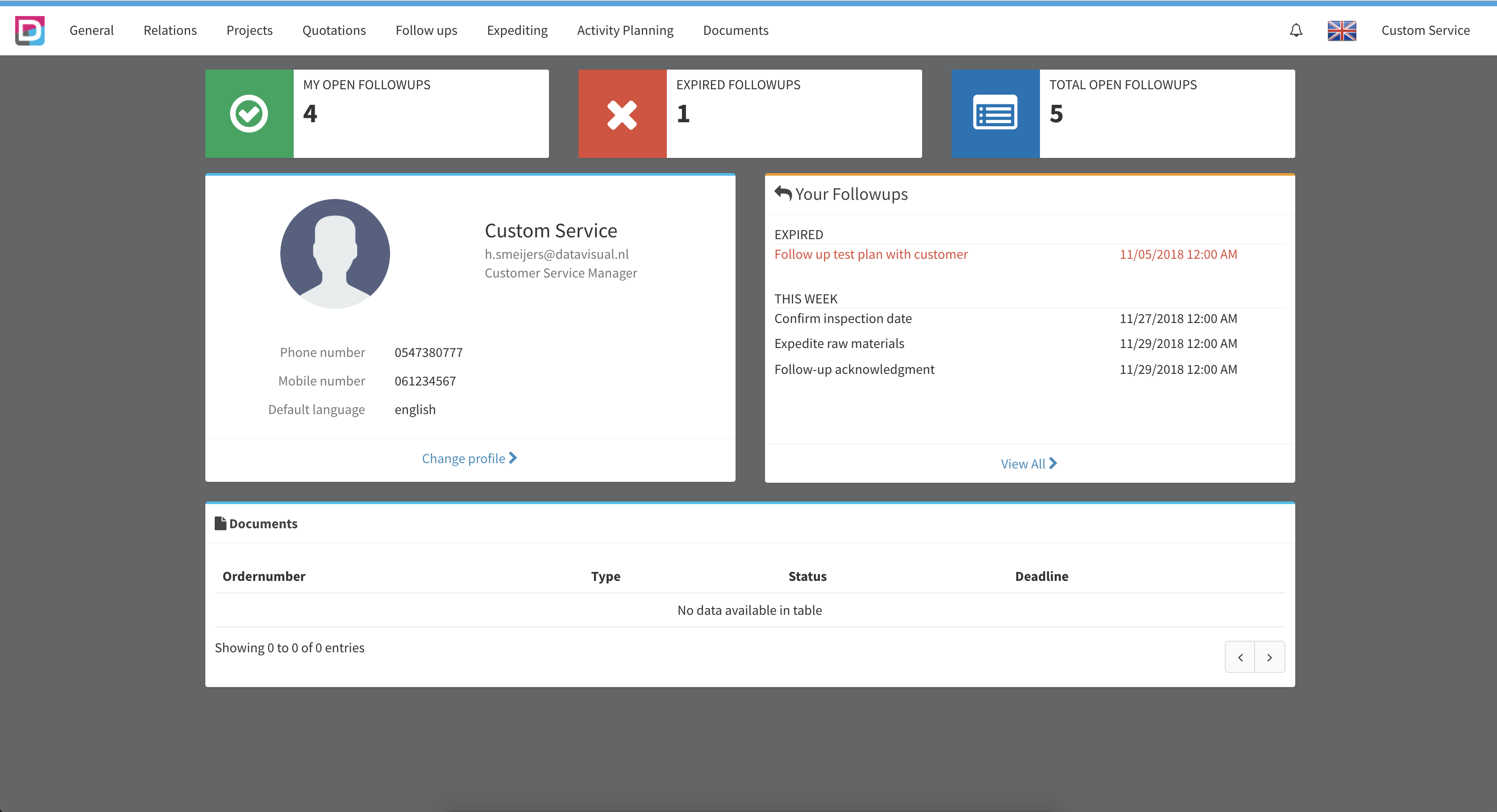Open expired 'Follow up test plan with customer'
This screenshot has width=1497, height=812.
coord(871,254)
